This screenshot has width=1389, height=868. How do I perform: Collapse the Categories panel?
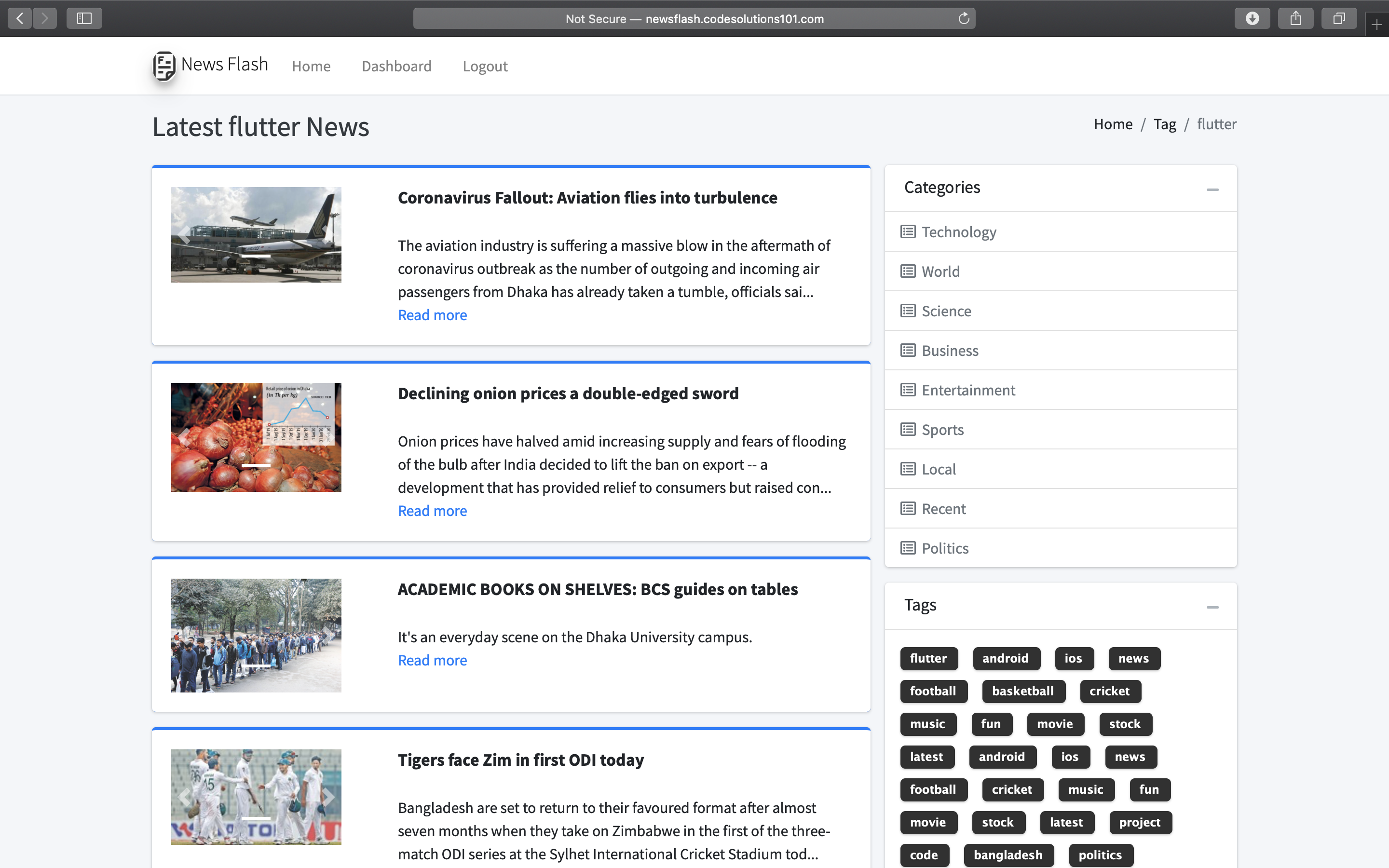[x=1213, y=190]
